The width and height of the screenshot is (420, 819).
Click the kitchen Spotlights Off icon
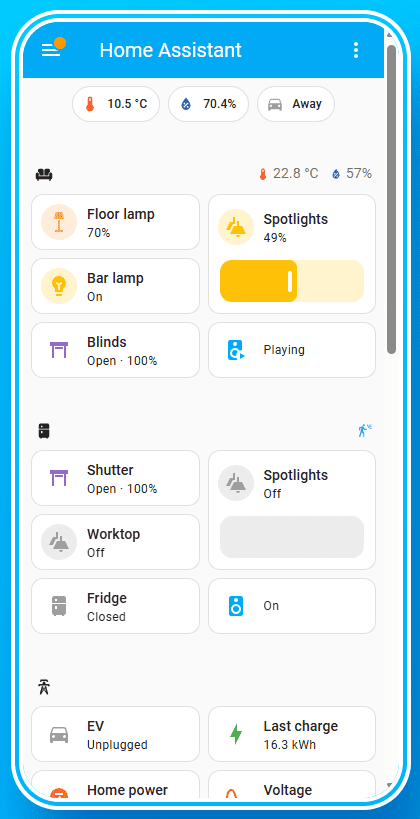tap(236, 483)
